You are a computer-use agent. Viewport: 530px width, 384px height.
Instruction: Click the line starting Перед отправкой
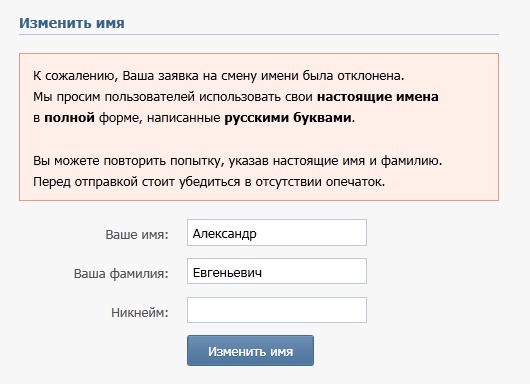[209, 182]
